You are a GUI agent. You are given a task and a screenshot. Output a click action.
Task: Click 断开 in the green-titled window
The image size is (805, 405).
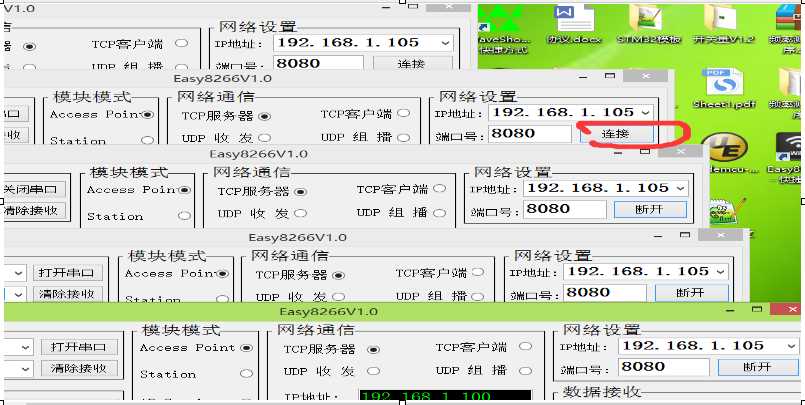pyautogui.click(x=758, y=367)
